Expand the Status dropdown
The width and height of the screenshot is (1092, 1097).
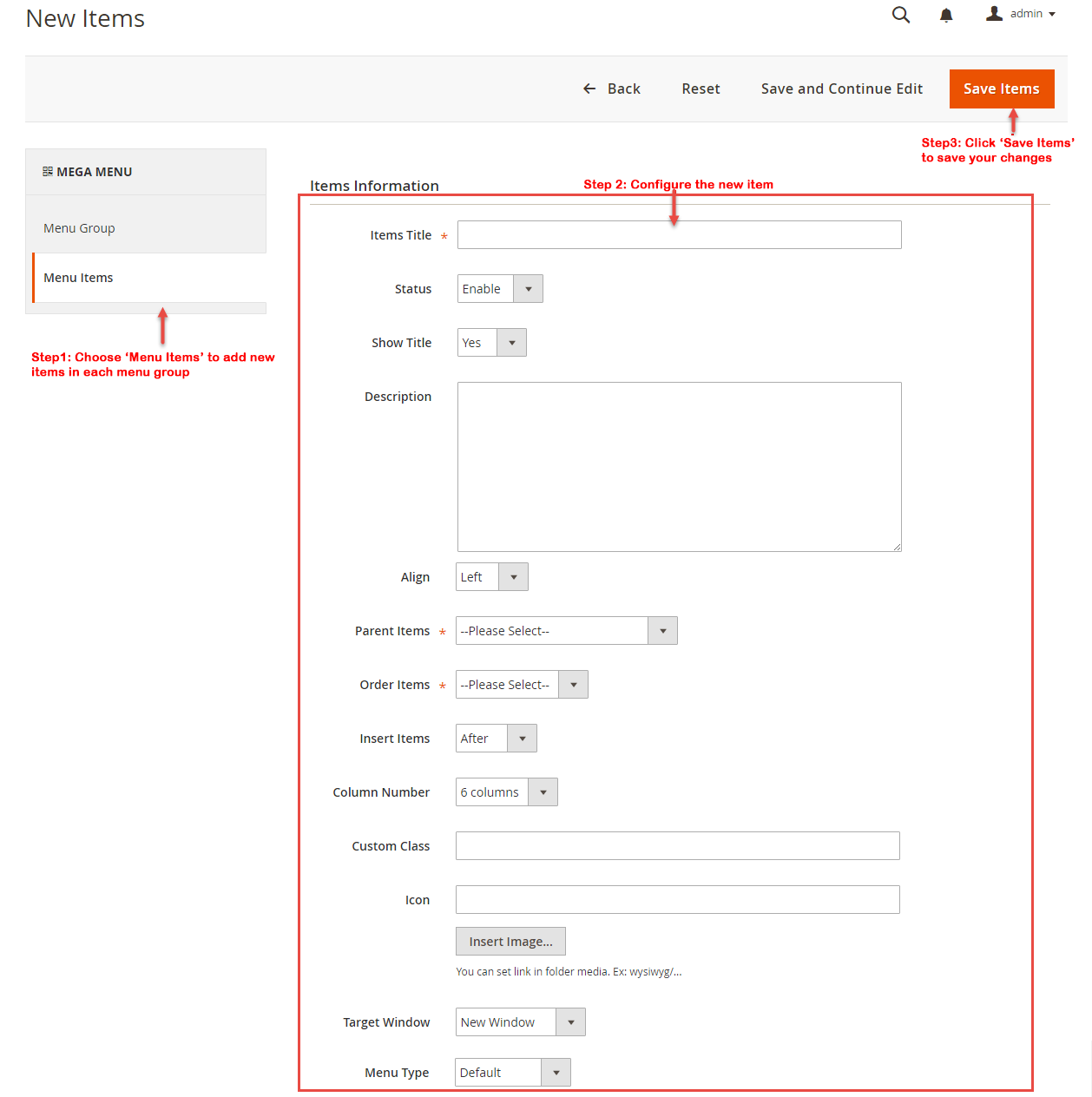click(x=500, y=289)
